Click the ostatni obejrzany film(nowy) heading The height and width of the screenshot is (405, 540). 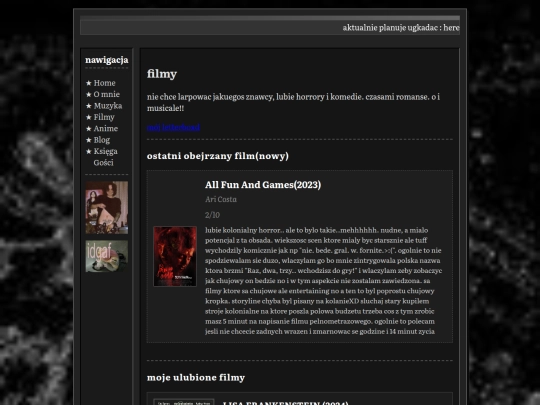coord(218,156)
